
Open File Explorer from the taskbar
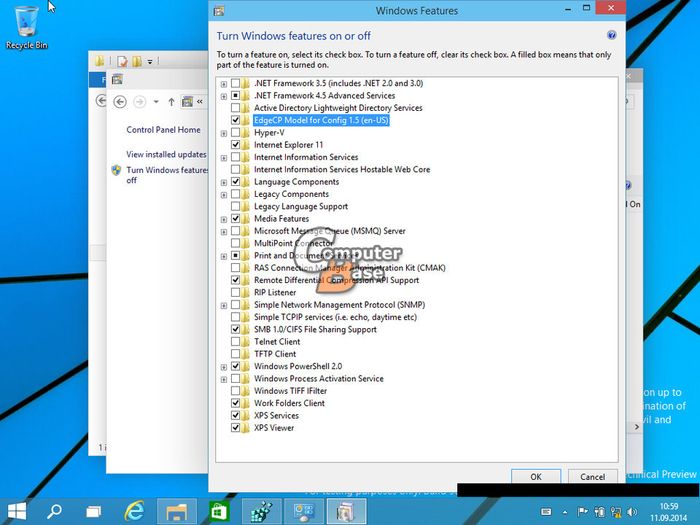[x=176, y=510]
